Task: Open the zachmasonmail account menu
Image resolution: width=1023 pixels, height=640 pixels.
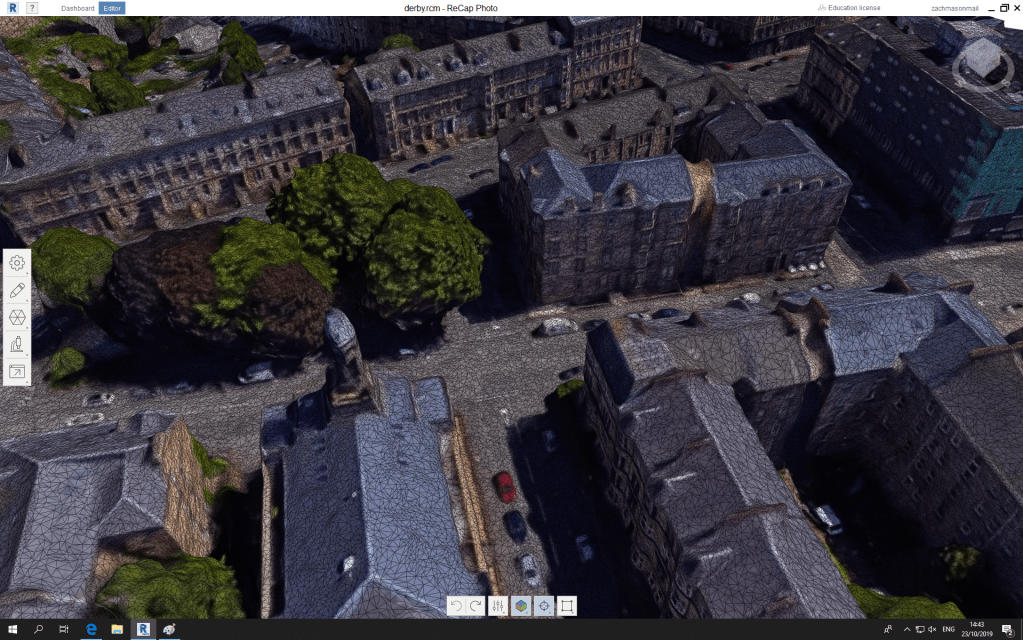Action: [951, 8]
